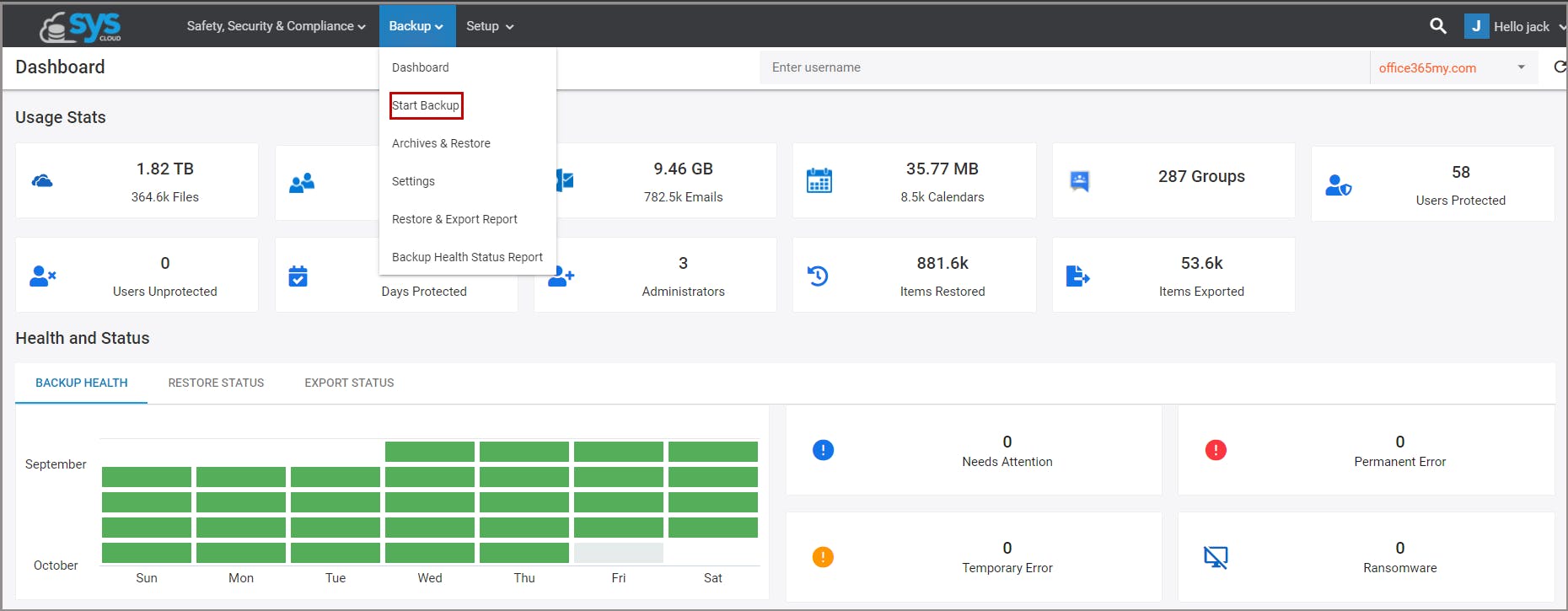Viewport: 1568px width, 611px height.
Task: Click the 782.5k Emails text
Action: click(x=684, y=197)
